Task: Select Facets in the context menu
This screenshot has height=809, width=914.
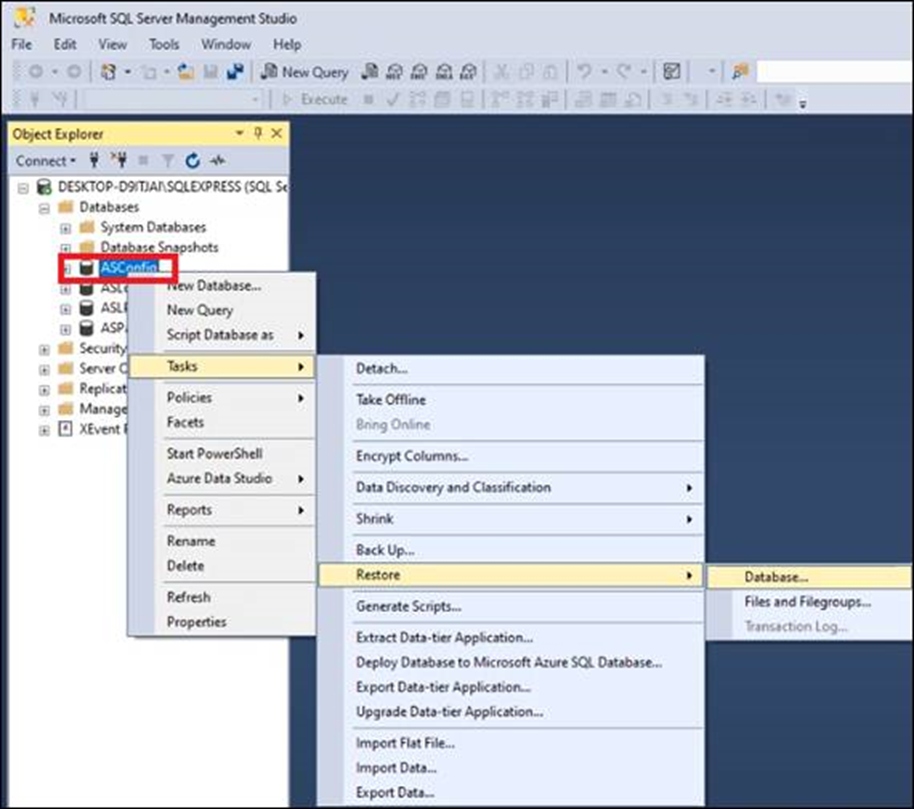Action: click(x=222, y=422)
